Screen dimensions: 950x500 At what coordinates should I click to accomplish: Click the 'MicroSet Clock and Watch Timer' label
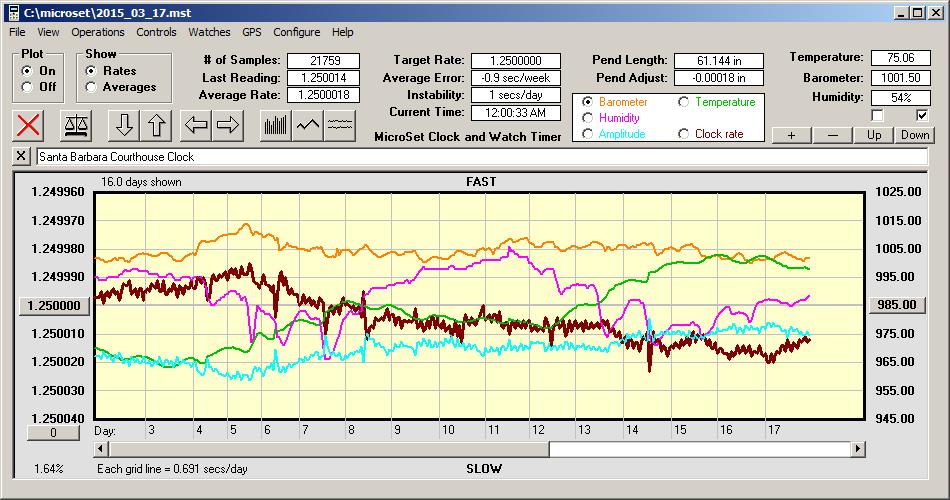468,137
